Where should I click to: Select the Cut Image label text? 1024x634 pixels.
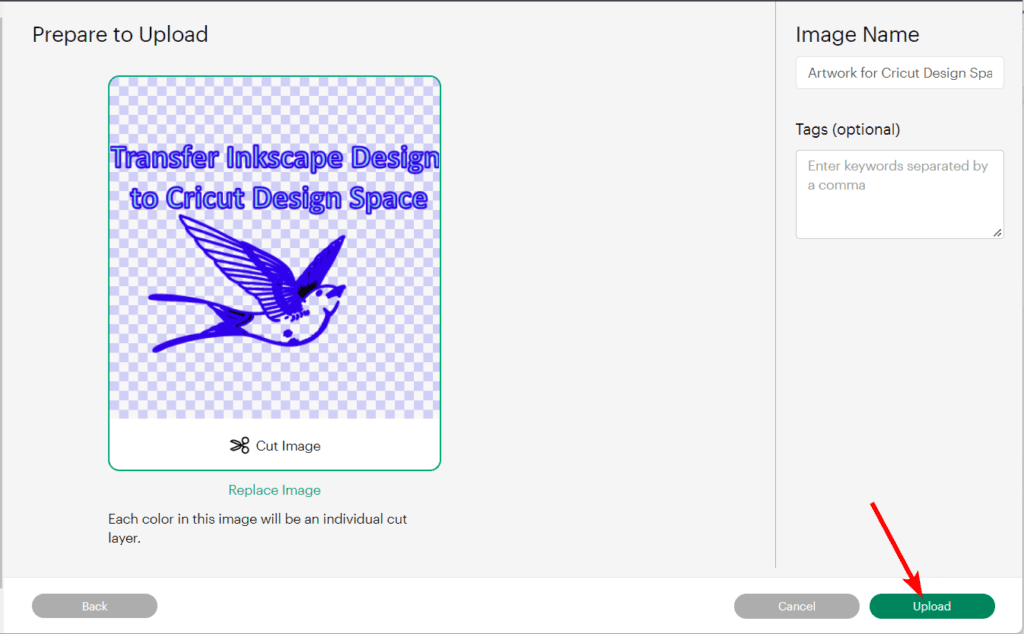tap(288, 446)
